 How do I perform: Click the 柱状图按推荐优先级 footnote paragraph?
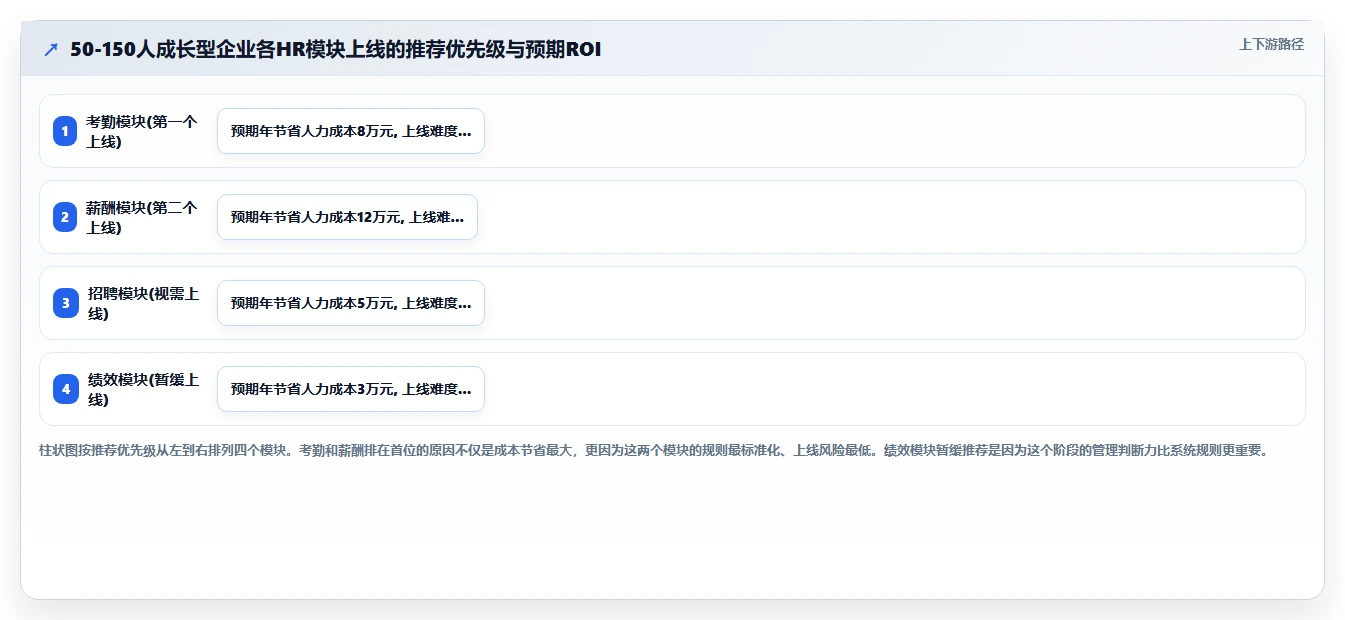pos(655,450)
